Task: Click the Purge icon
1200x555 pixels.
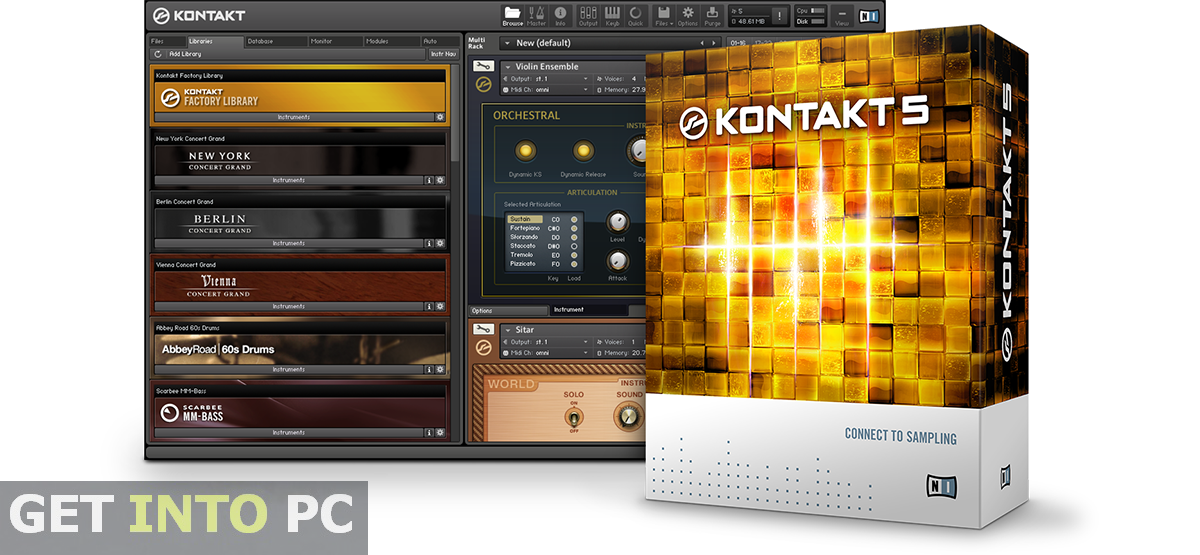Action: click(712, 15)
